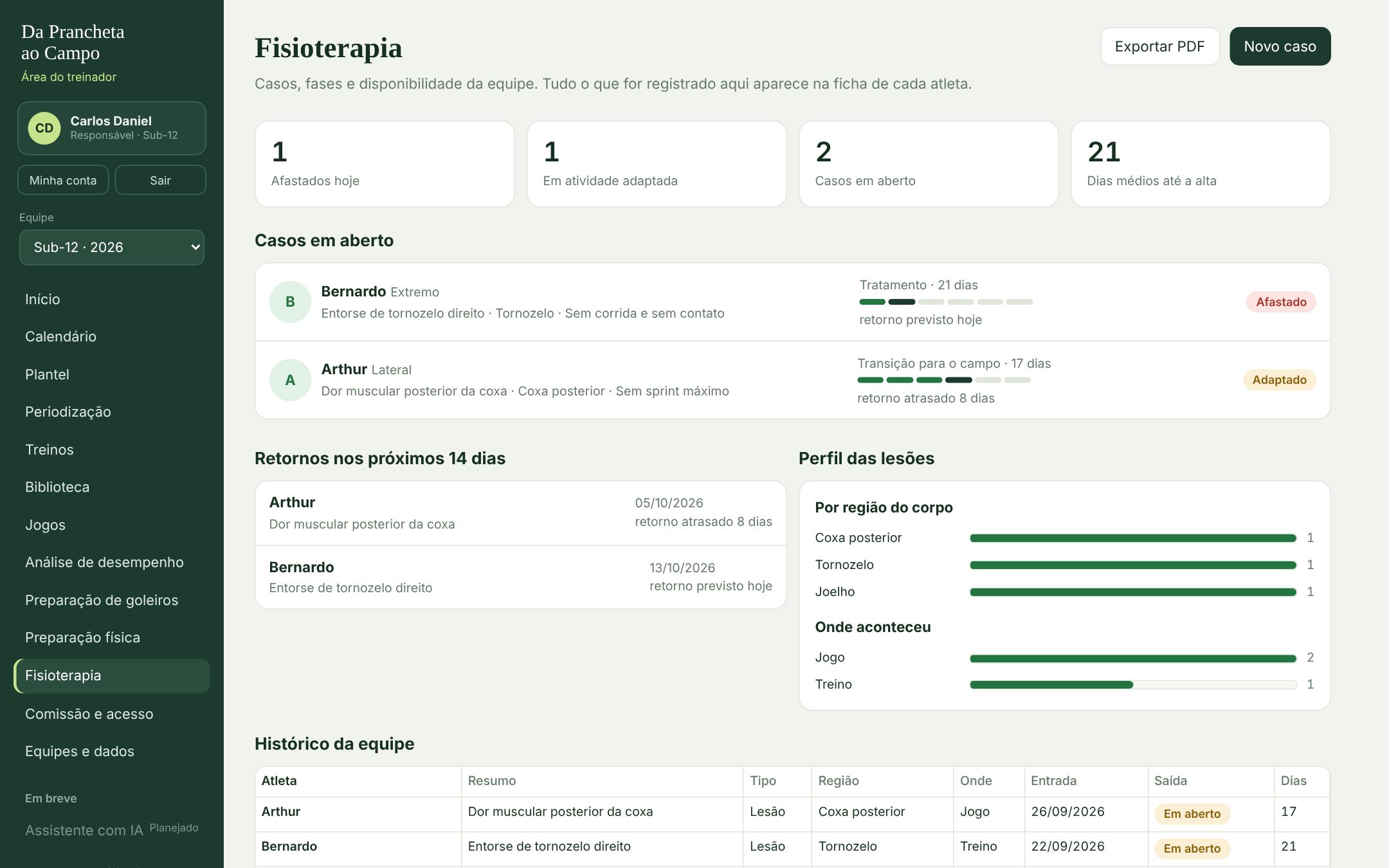Open Preparação de goleiros
Screen dimensions: 1389x868
tap(112, 600)
